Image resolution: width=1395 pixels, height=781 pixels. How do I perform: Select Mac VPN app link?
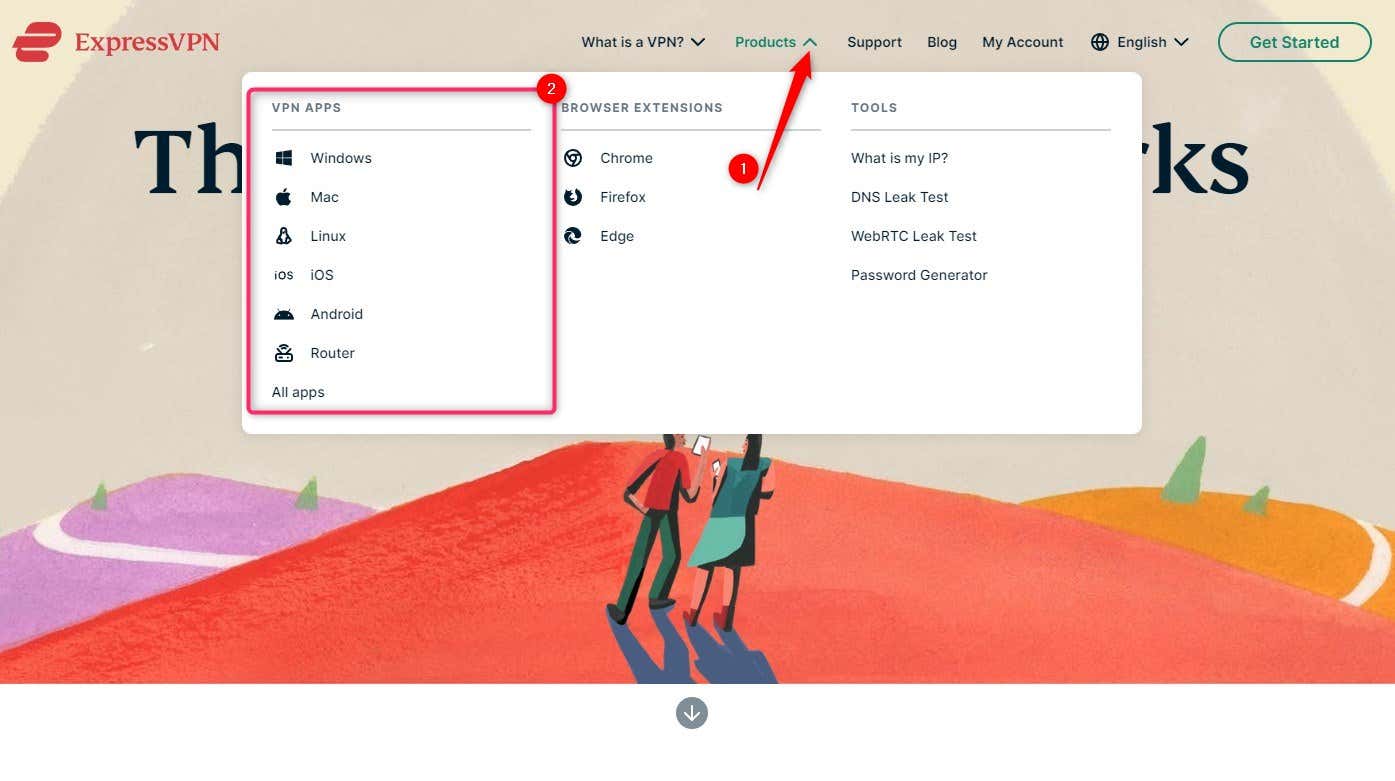point(324,197)
